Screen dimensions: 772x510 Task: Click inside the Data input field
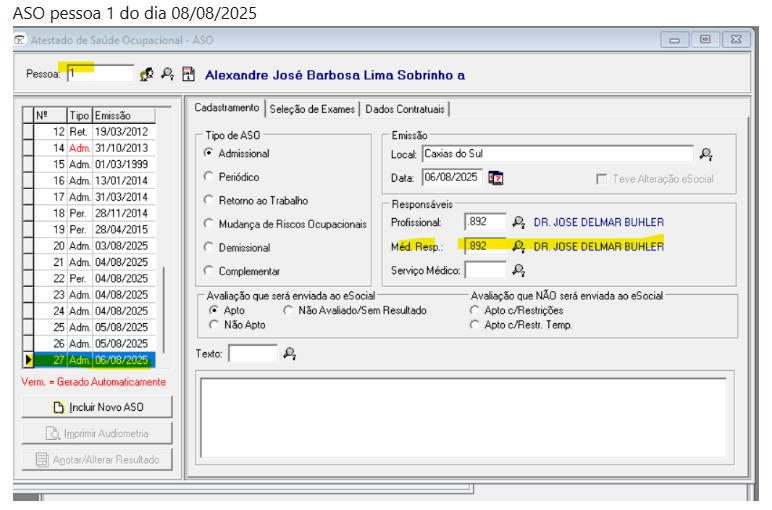(451, 178)
